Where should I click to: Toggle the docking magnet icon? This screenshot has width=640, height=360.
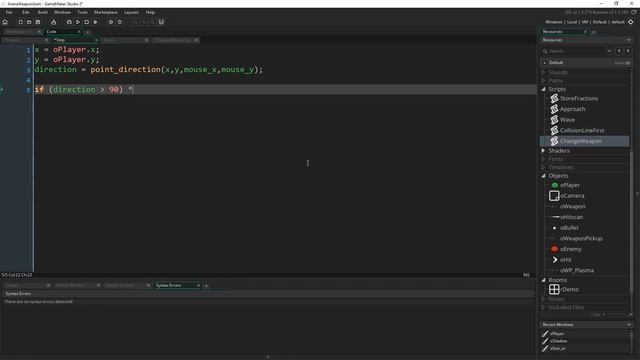click(161, 22)
